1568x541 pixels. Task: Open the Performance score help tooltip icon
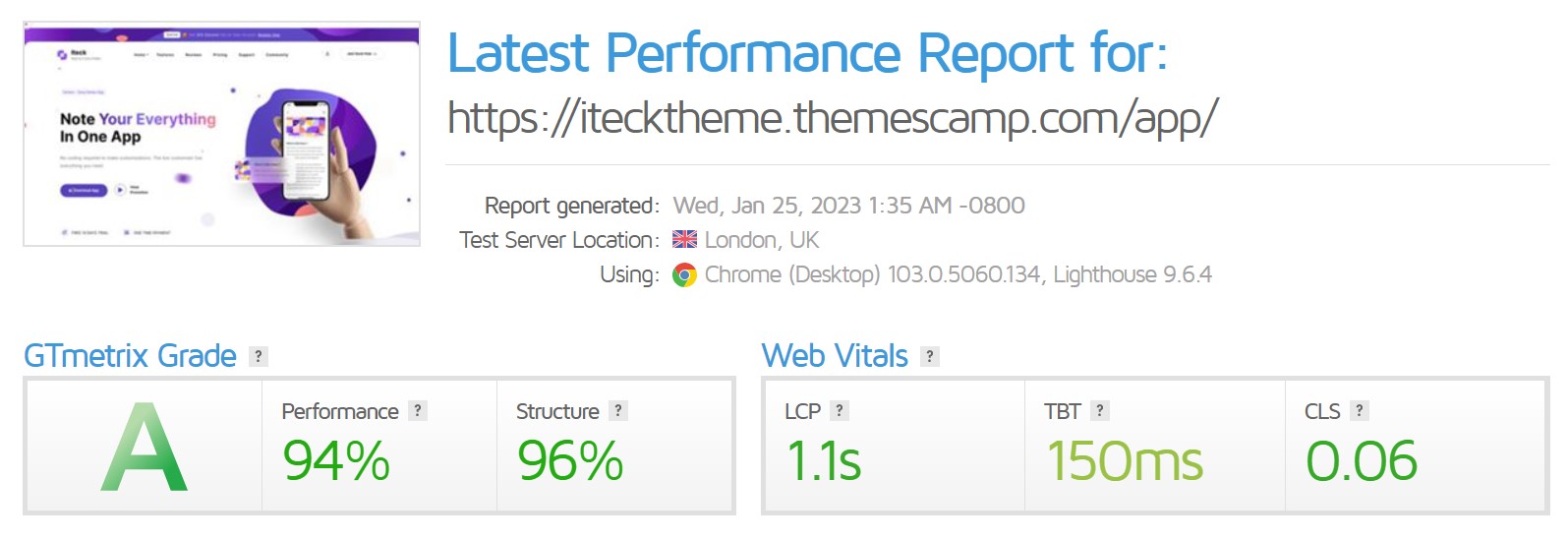click(x=418, y=411)
